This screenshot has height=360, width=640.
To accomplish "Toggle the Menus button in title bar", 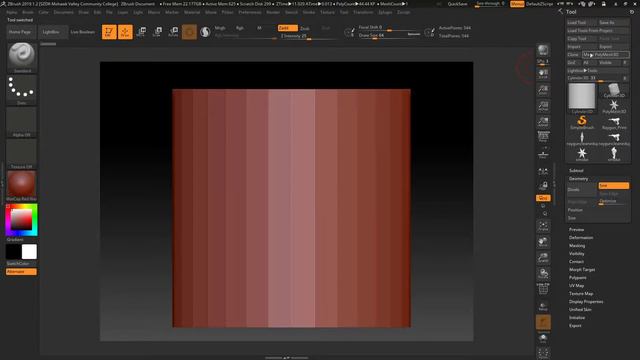I will 517,4.
